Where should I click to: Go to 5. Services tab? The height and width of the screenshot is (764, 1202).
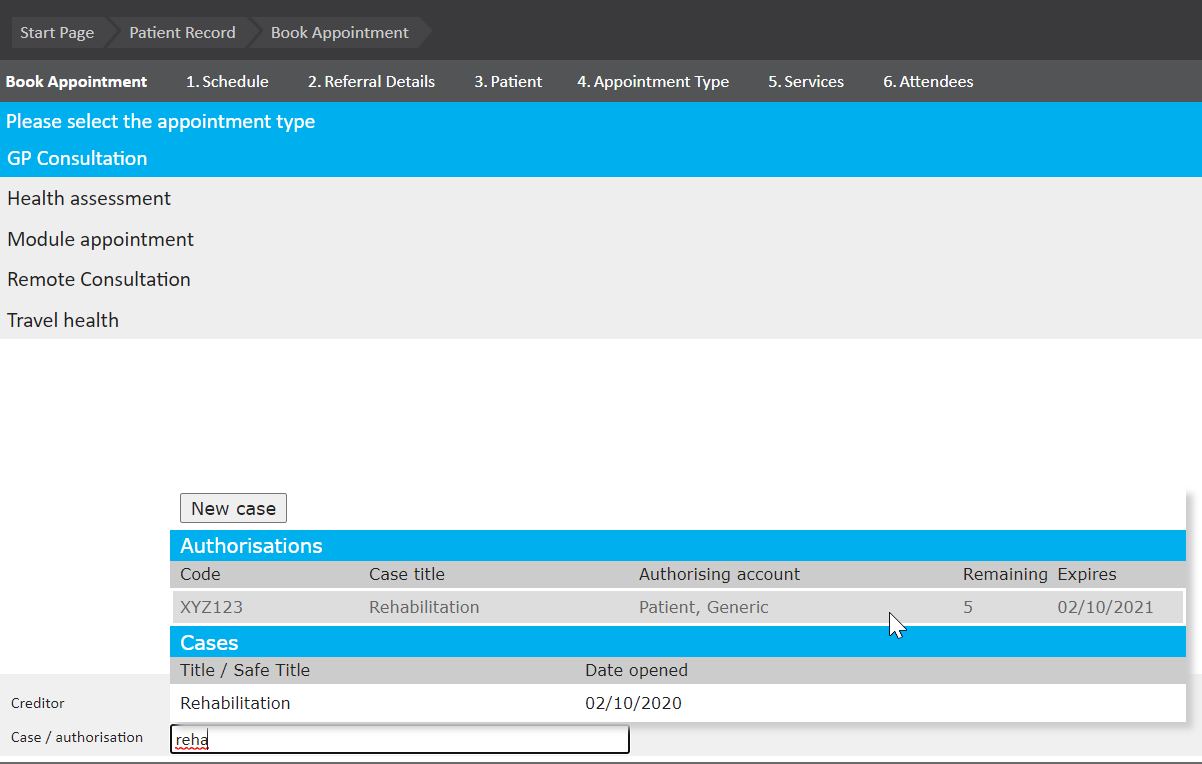pyautogui.click(x=805, y=82)
